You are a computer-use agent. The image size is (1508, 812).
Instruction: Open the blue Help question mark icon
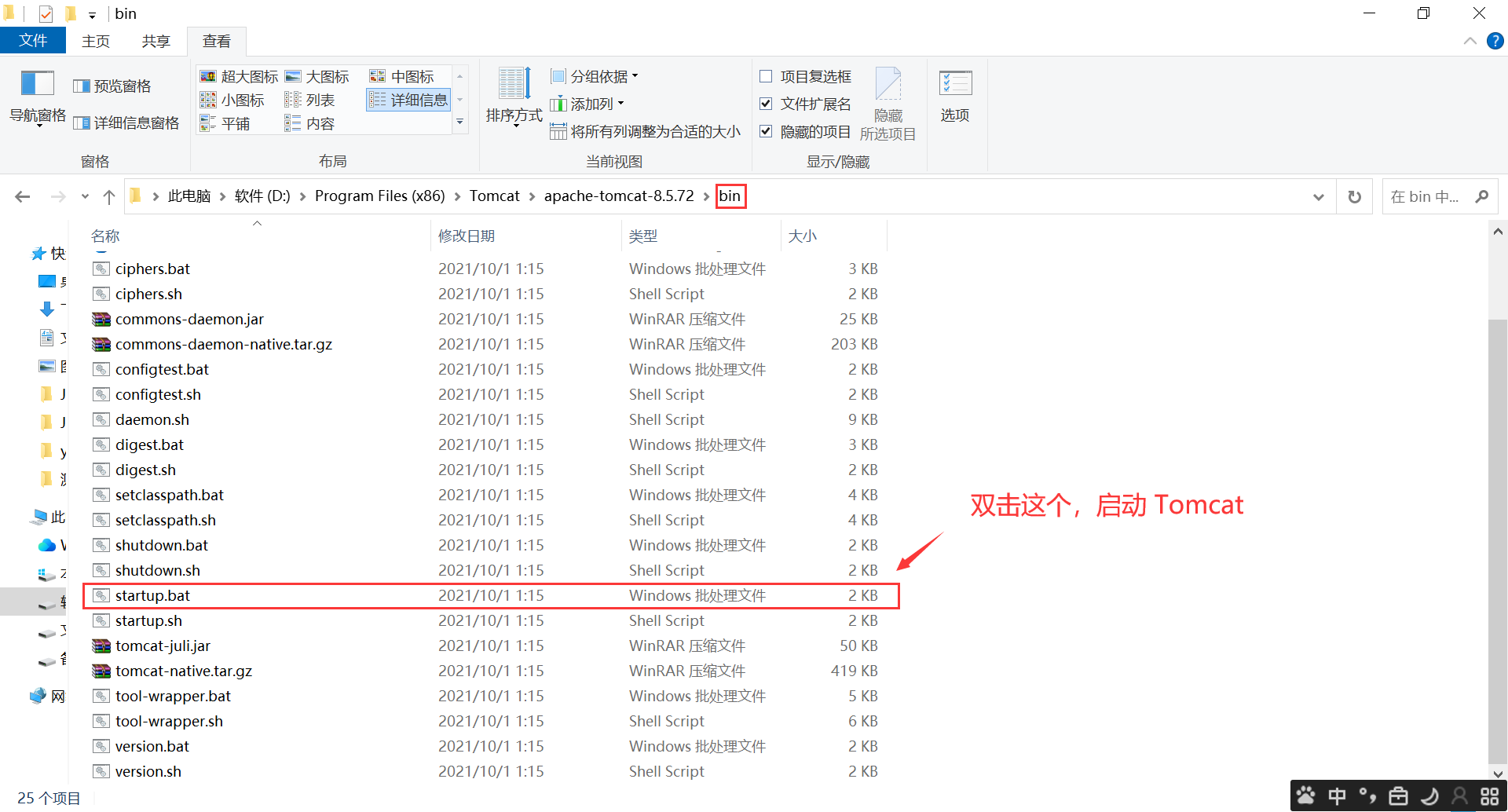click(x=1495, y=41)
